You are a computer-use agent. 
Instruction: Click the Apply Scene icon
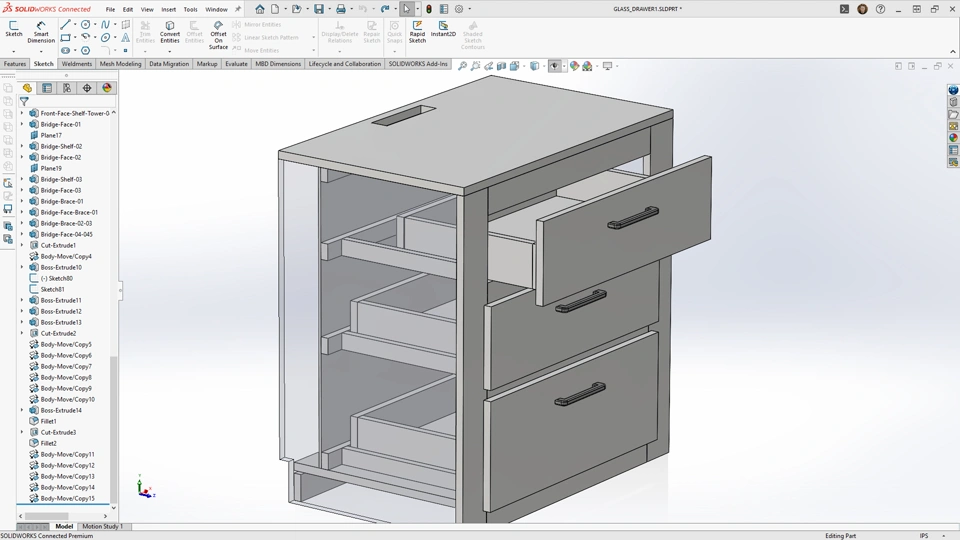(587, 66)
